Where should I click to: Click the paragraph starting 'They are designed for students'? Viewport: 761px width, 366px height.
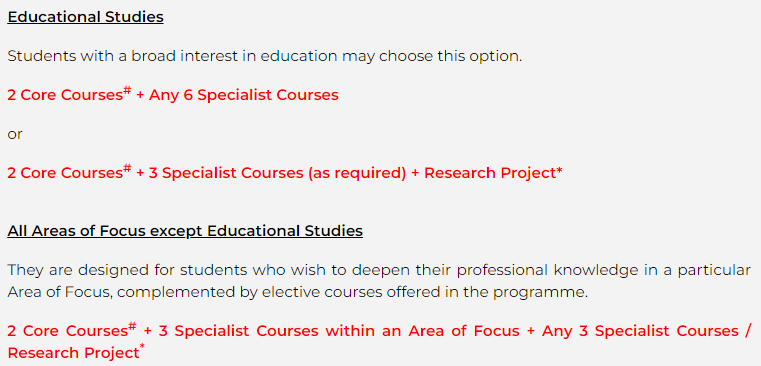point(379,282)
